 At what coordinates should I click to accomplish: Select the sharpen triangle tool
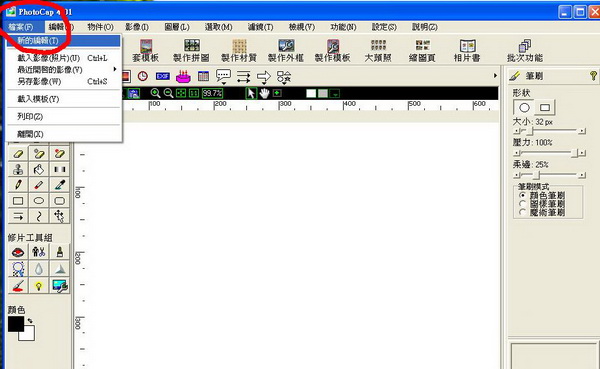[x=60, y=269]
